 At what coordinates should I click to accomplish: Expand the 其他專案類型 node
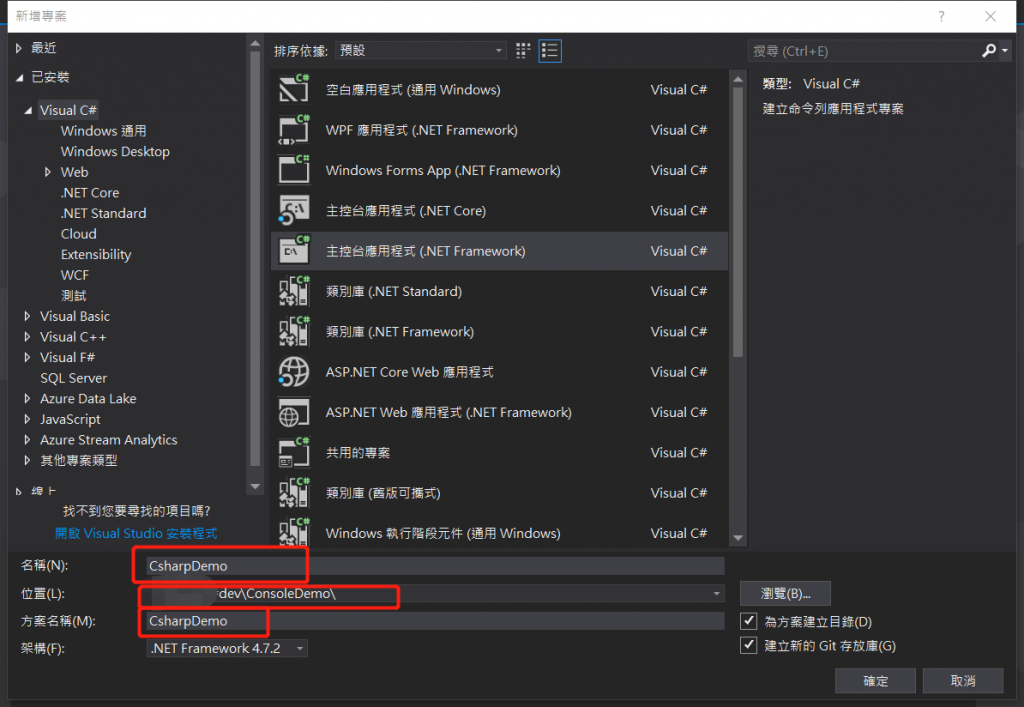point(27,460)
